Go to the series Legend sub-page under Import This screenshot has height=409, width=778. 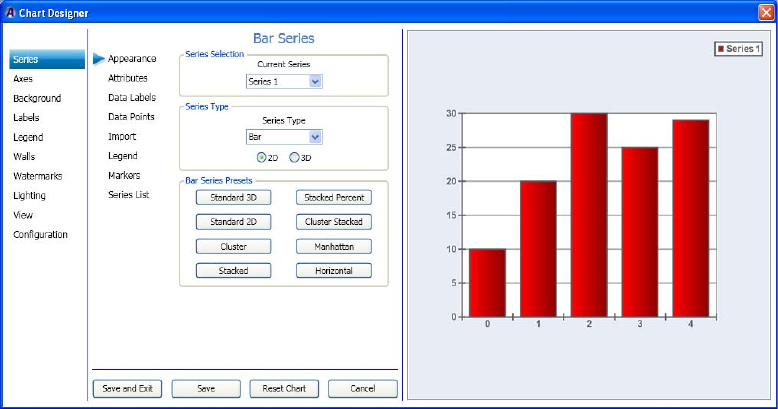coord(123,156)
